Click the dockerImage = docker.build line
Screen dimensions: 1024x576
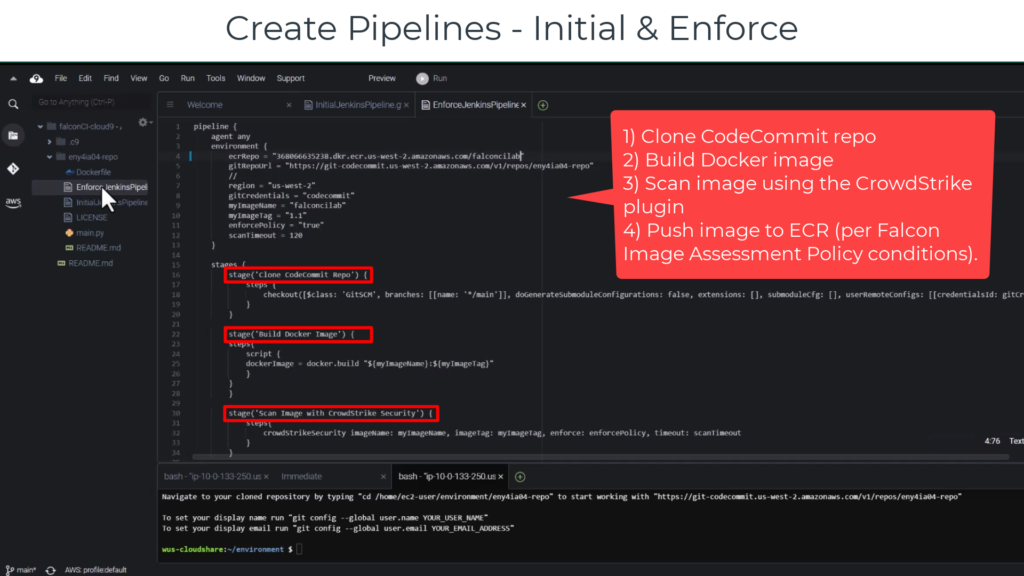(370, 364)
